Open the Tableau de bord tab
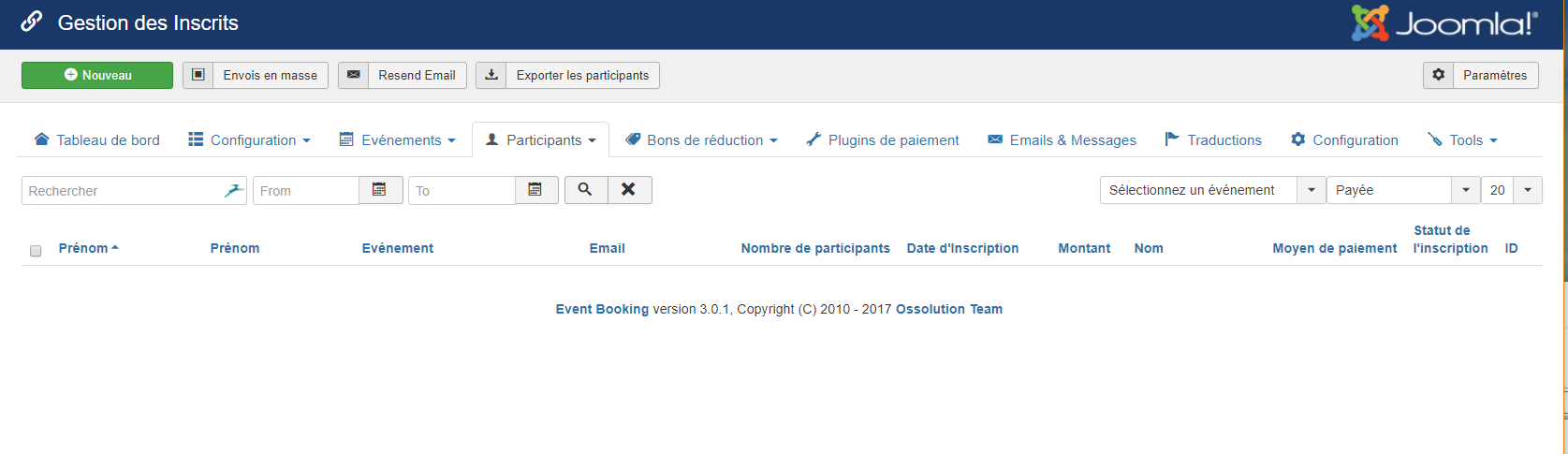The height and width of the screenshot is (454, 1568). point(97,140)
